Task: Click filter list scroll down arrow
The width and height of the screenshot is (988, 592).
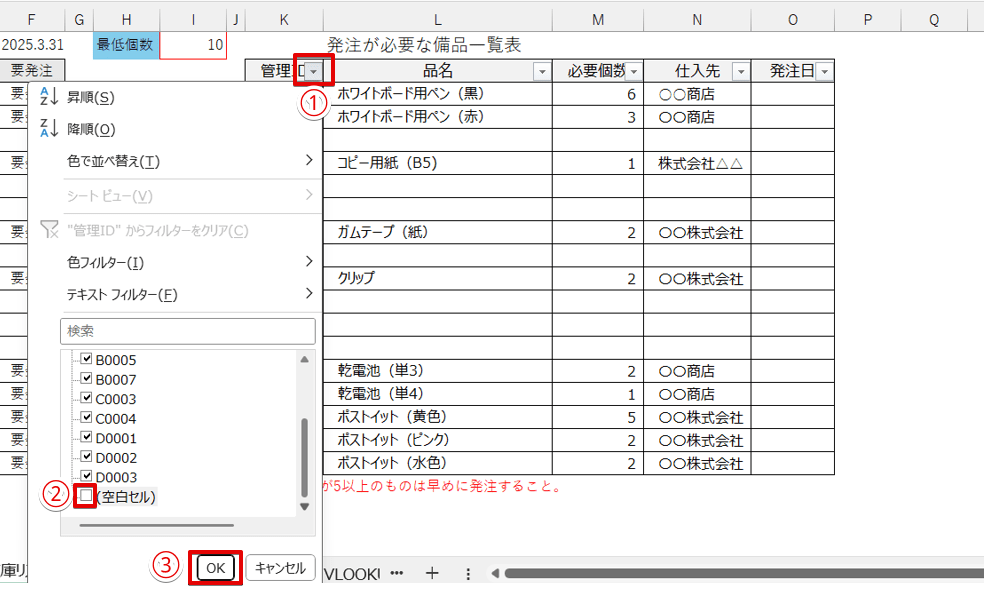Action: 304,506
